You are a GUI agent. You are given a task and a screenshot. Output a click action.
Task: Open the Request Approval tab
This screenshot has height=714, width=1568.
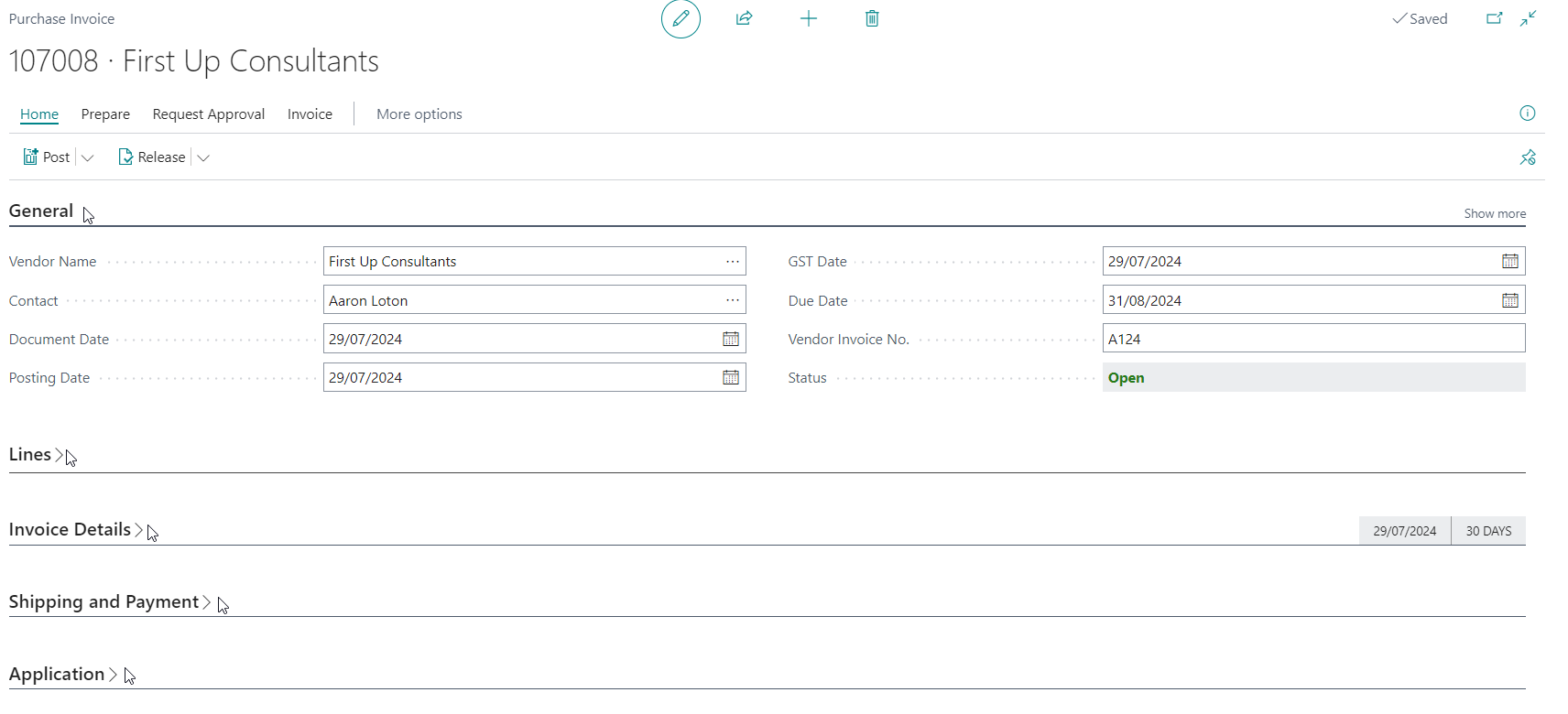208,114
